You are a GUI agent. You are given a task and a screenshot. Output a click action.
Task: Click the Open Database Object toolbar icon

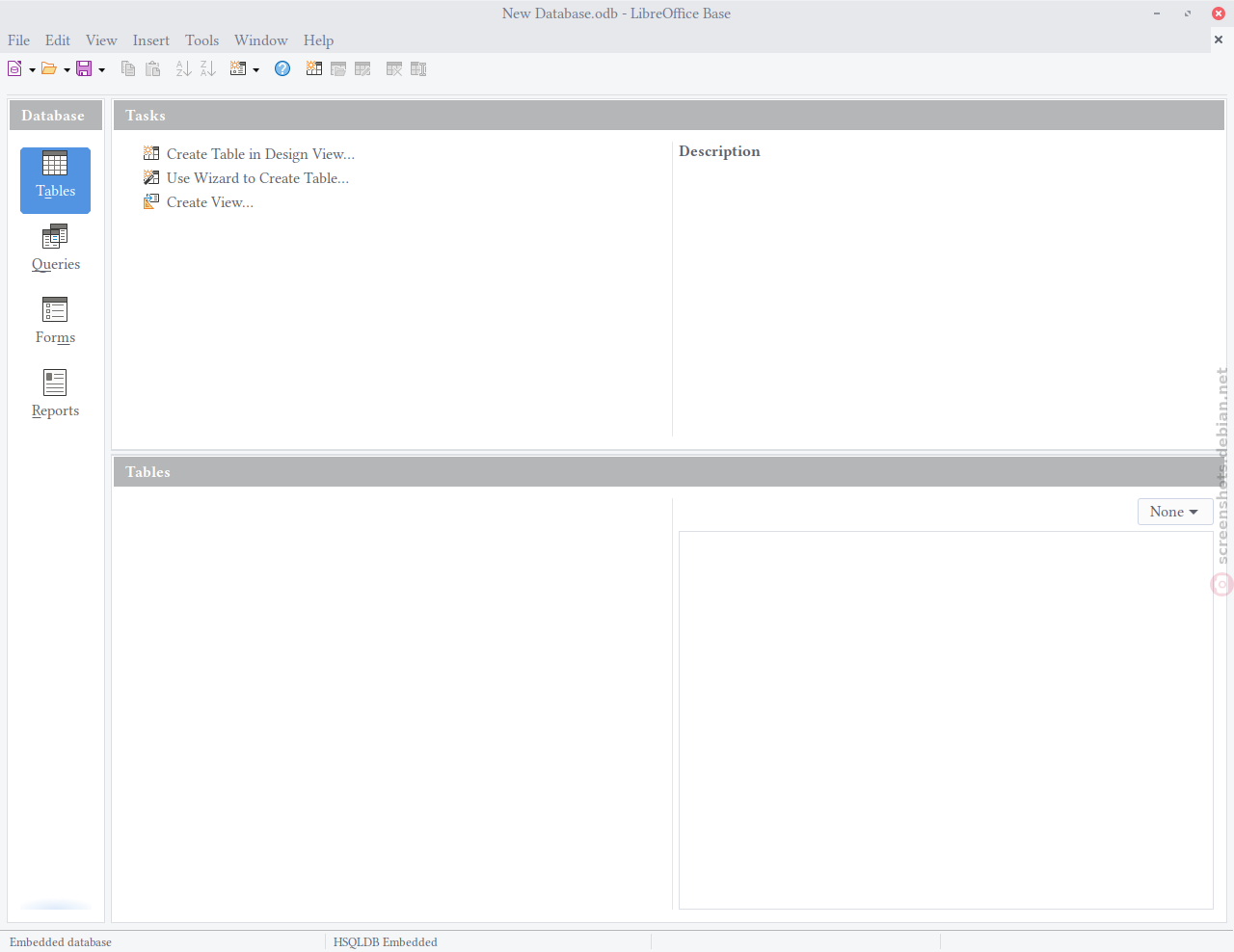pos(338,68)
